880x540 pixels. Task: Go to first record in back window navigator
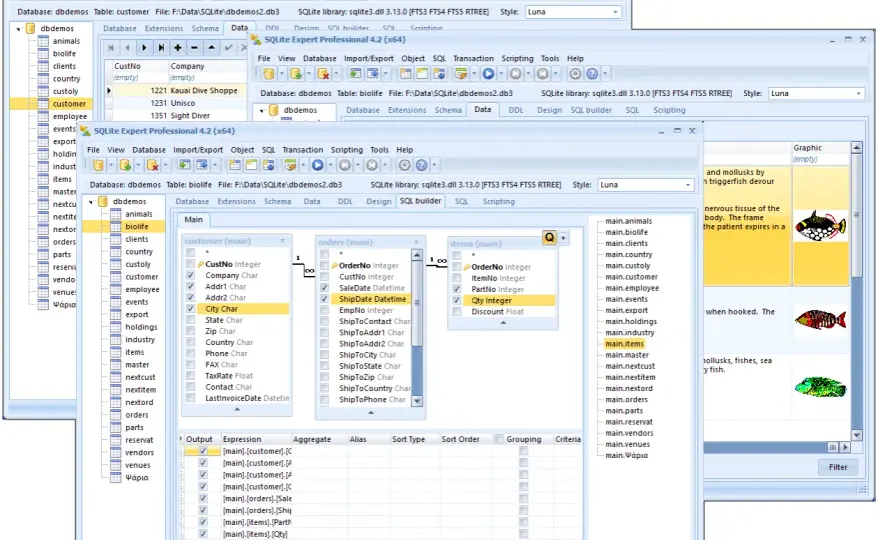pyautogui.click(x=111, y=48)
